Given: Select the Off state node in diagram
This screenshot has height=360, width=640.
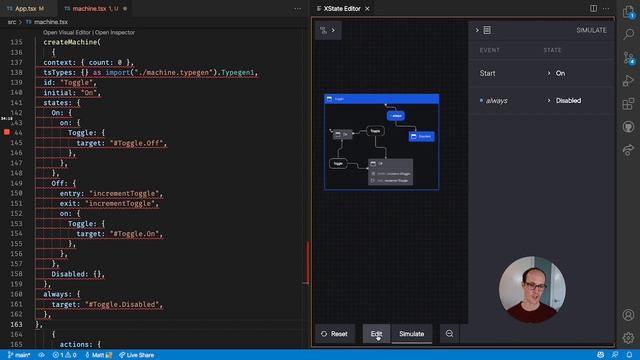Looking at the screenshot, I should point(390,172).
